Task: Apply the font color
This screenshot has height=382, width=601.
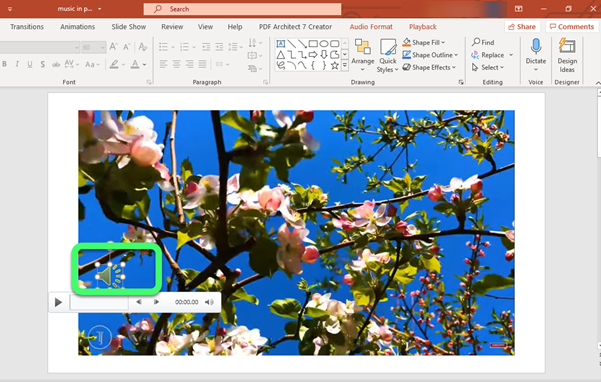Action: (x=135, y=64)
